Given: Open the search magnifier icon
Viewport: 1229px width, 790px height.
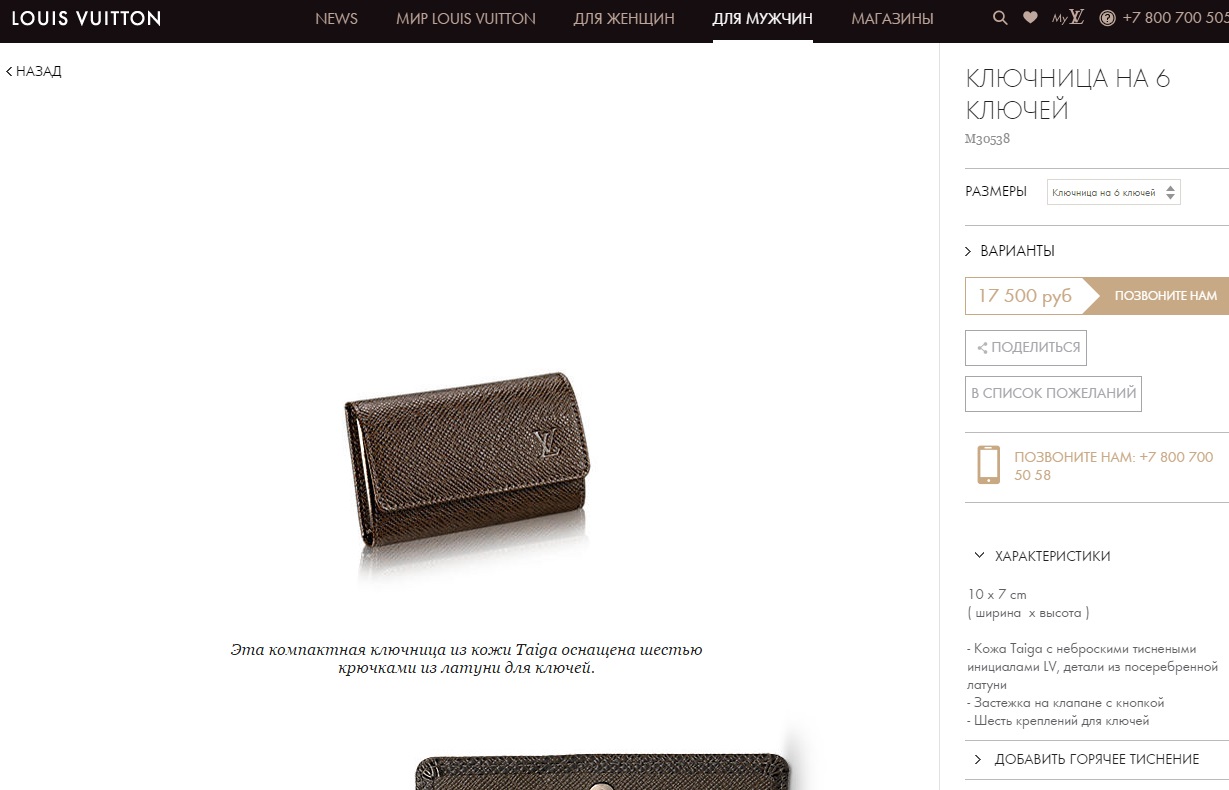Looking at the screenshot, I should tap(1000, 18).
